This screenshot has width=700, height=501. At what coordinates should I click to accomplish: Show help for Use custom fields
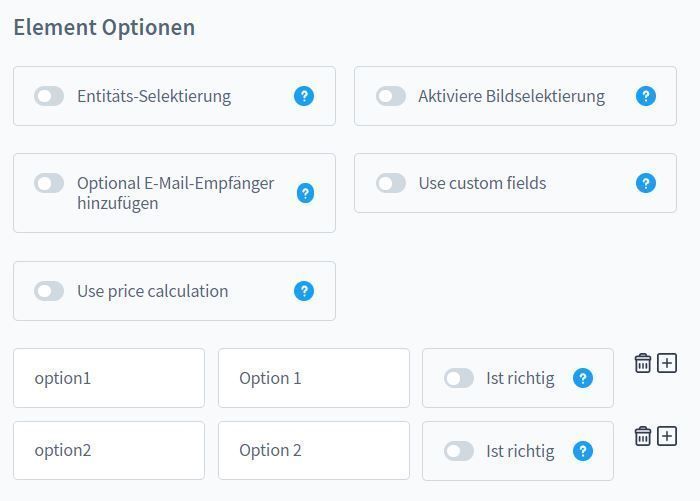(646, 183)
